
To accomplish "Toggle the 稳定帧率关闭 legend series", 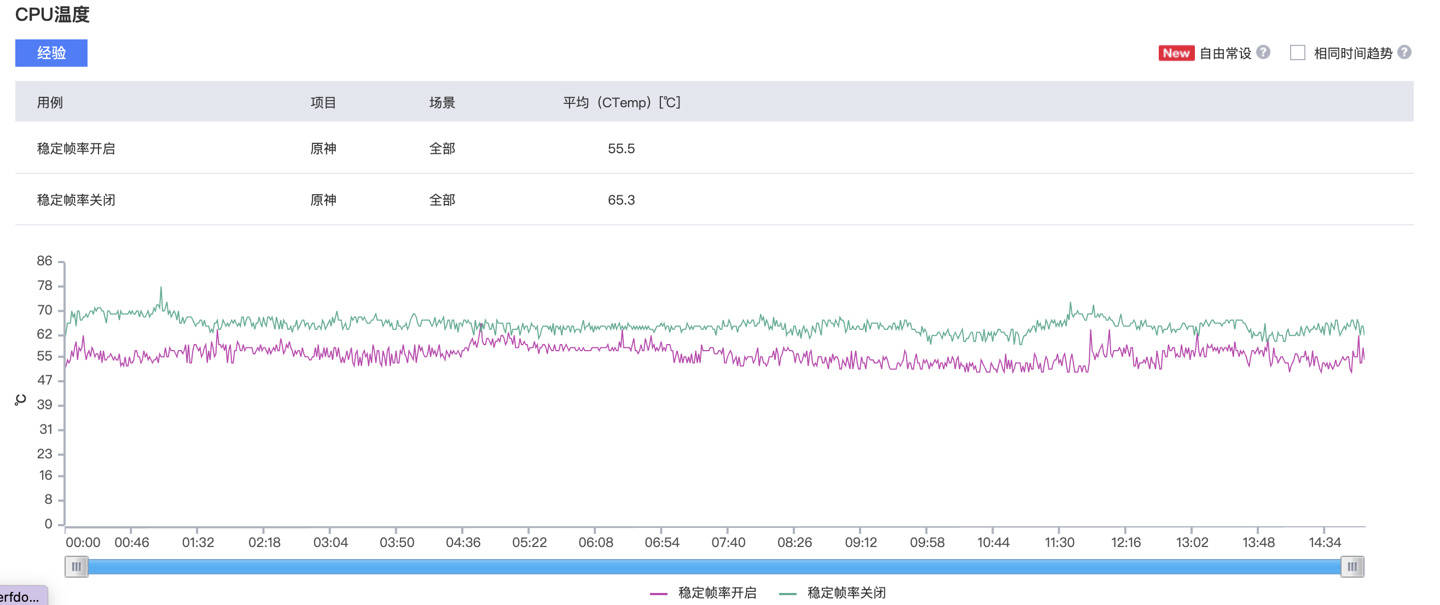I will coord(832,593).
